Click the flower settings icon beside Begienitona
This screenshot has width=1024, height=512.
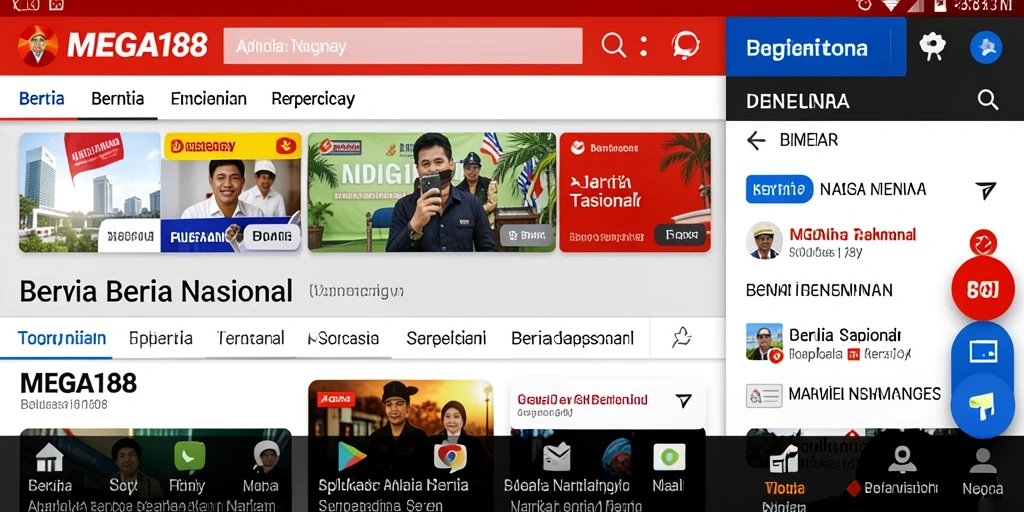tap(933, 46)
